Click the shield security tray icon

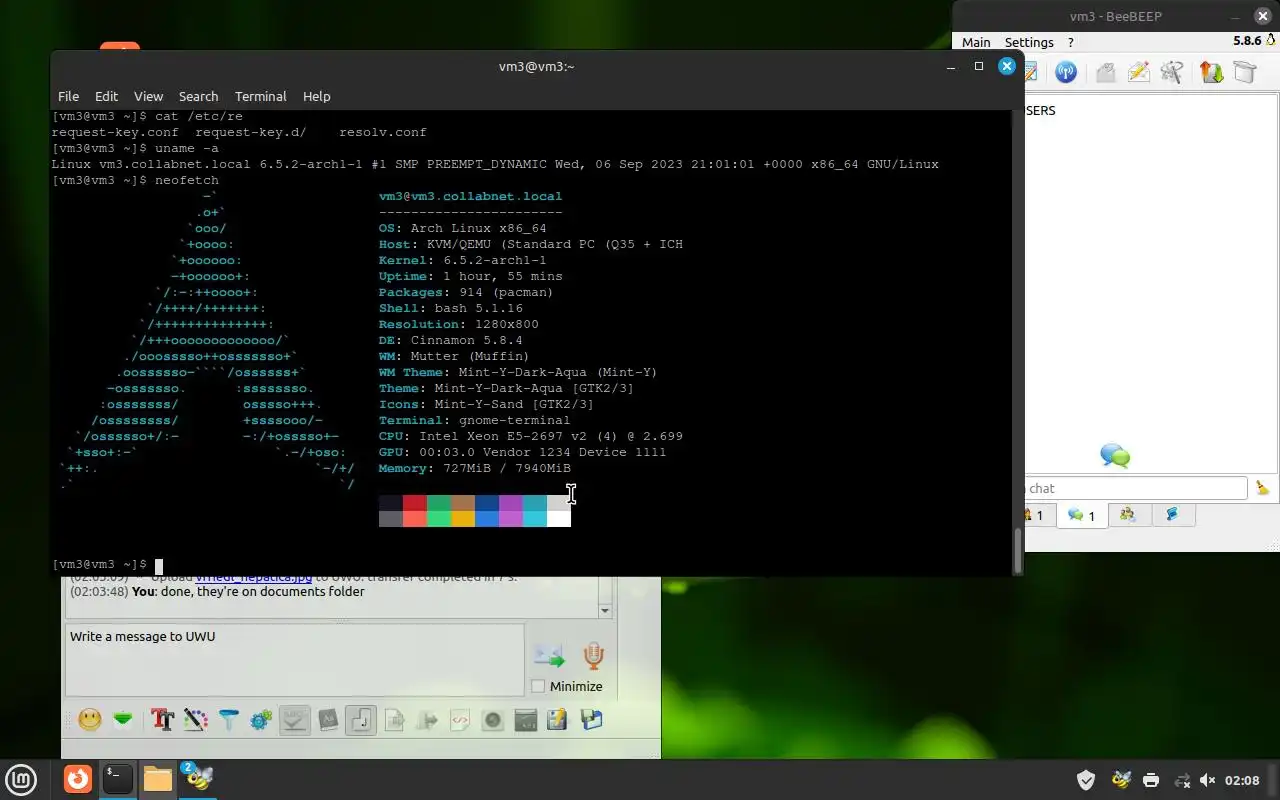(x=1086, y=780)
